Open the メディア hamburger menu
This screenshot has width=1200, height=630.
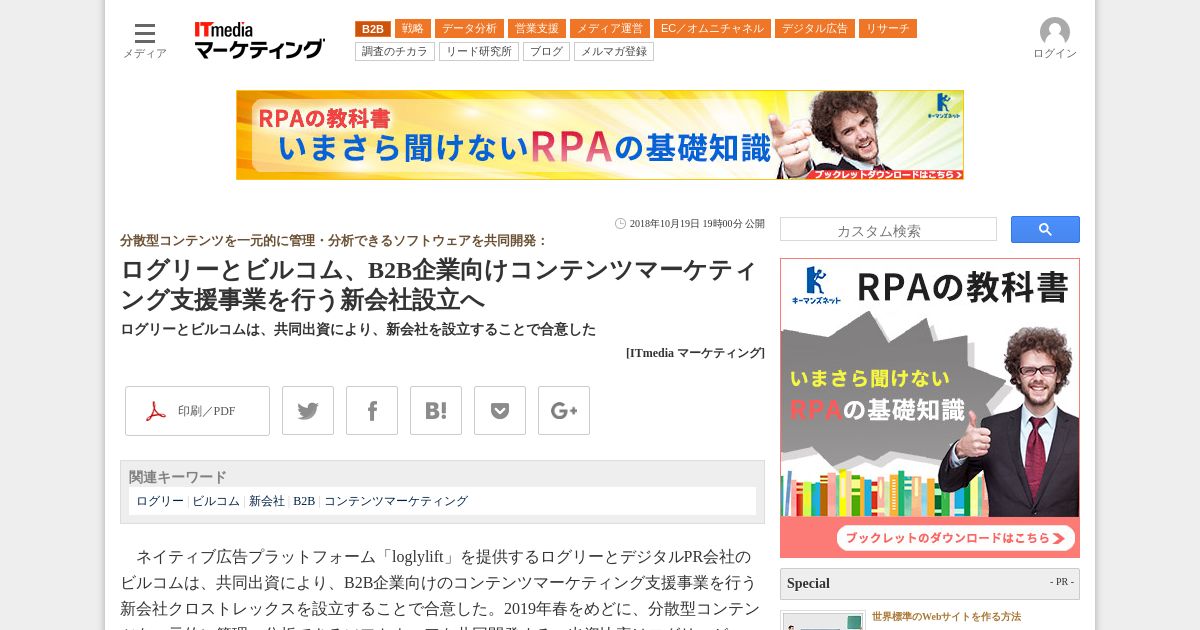click(x=145, y=40)
